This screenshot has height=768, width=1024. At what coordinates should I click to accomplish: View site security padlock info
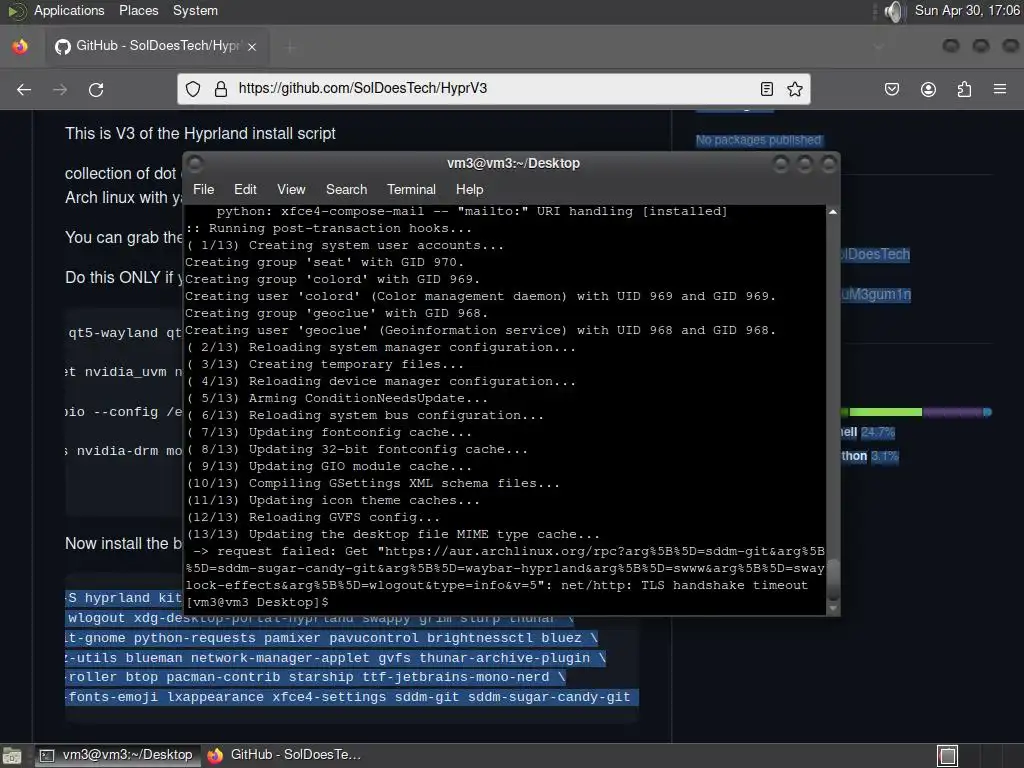[x=221, y=89]
